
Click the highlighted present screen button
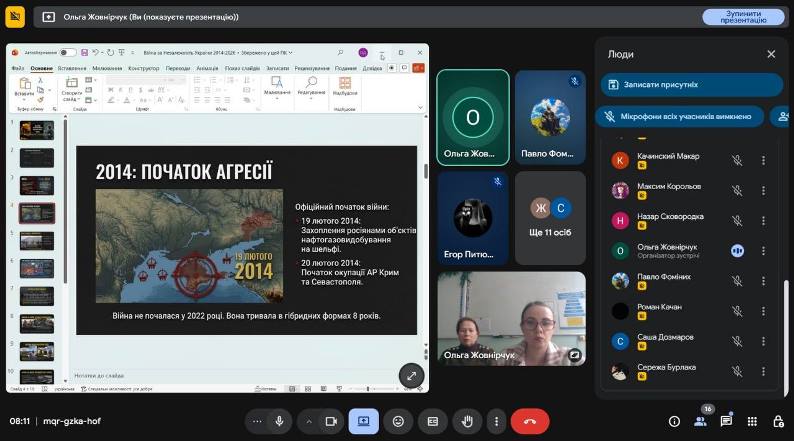pyautogui.click(x=364, y=421)
